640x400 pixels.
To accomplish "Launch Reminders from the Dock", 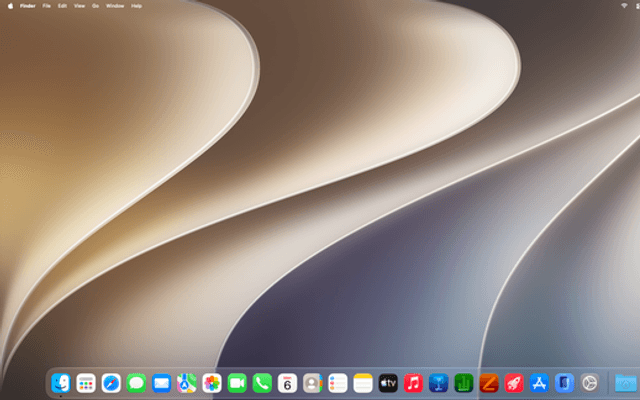I will [338, 383].
